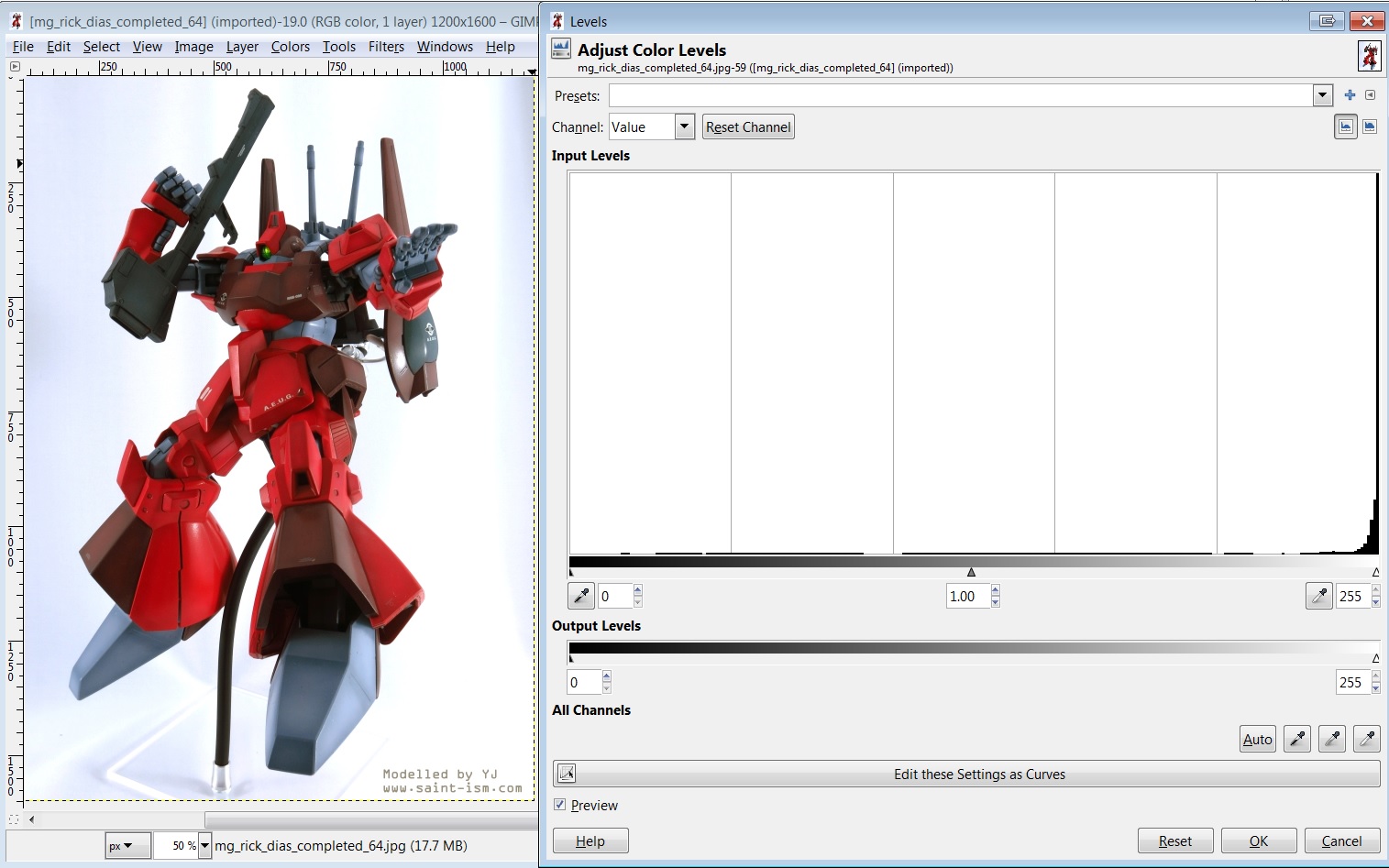The height and width of the screenshot is (868, 1389).
Task: Click the histogram display area
Action: point(974,363)
